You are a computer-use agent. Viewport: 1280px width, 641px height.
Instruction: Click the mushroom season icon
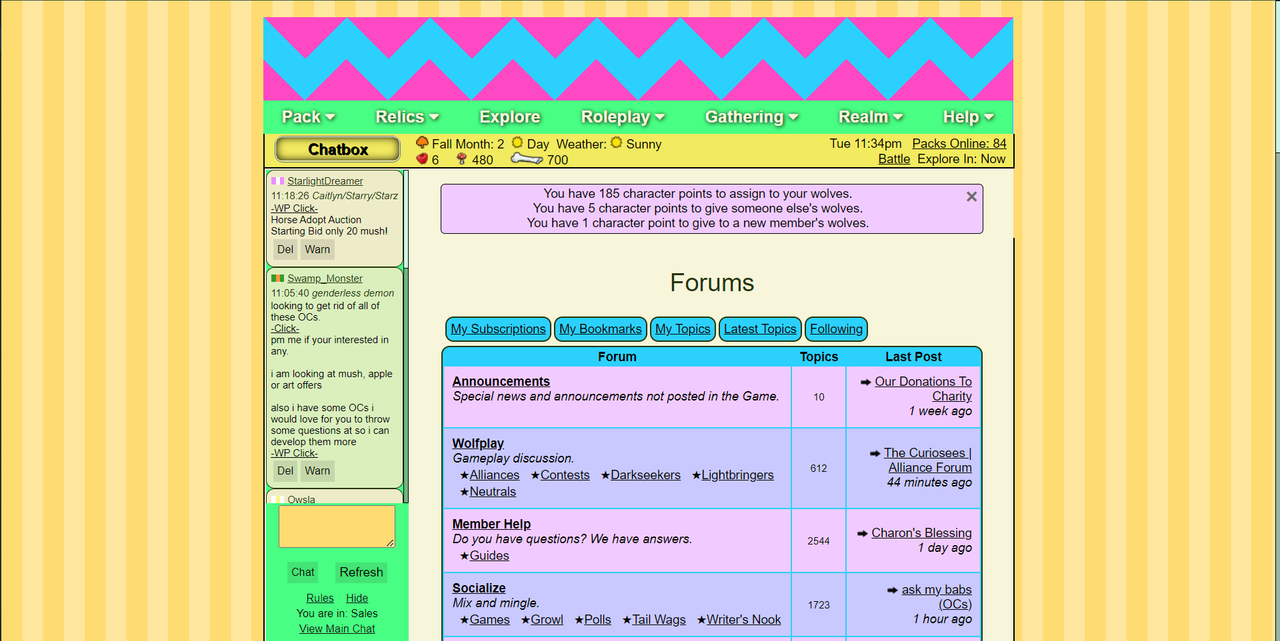pyautogui.click(x=422, y=143)
